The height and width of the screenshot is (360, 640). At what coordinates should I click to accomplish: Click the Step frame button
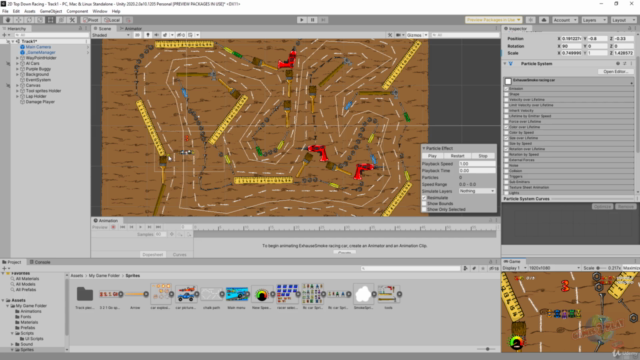[x=323, y=20]
